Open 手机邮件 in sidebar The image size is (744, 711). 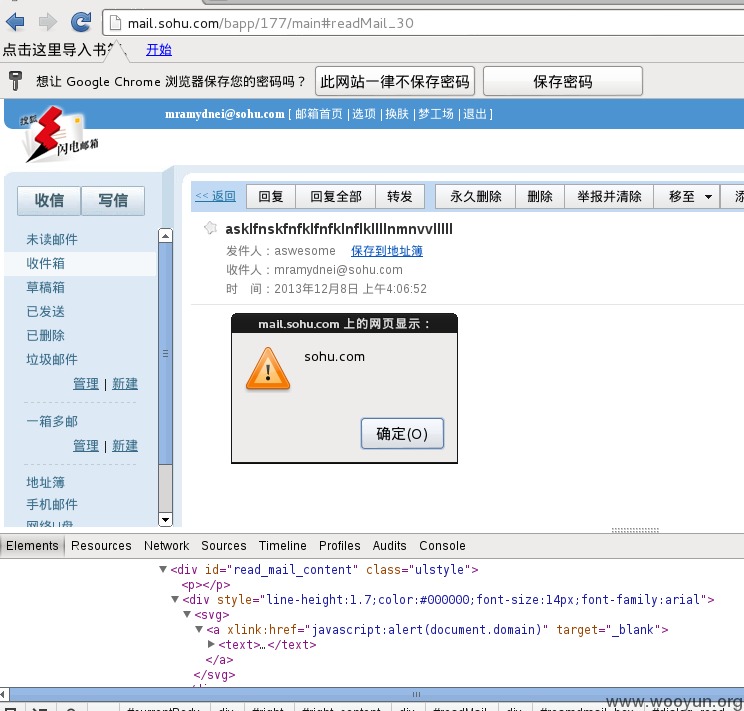[52, 504]
